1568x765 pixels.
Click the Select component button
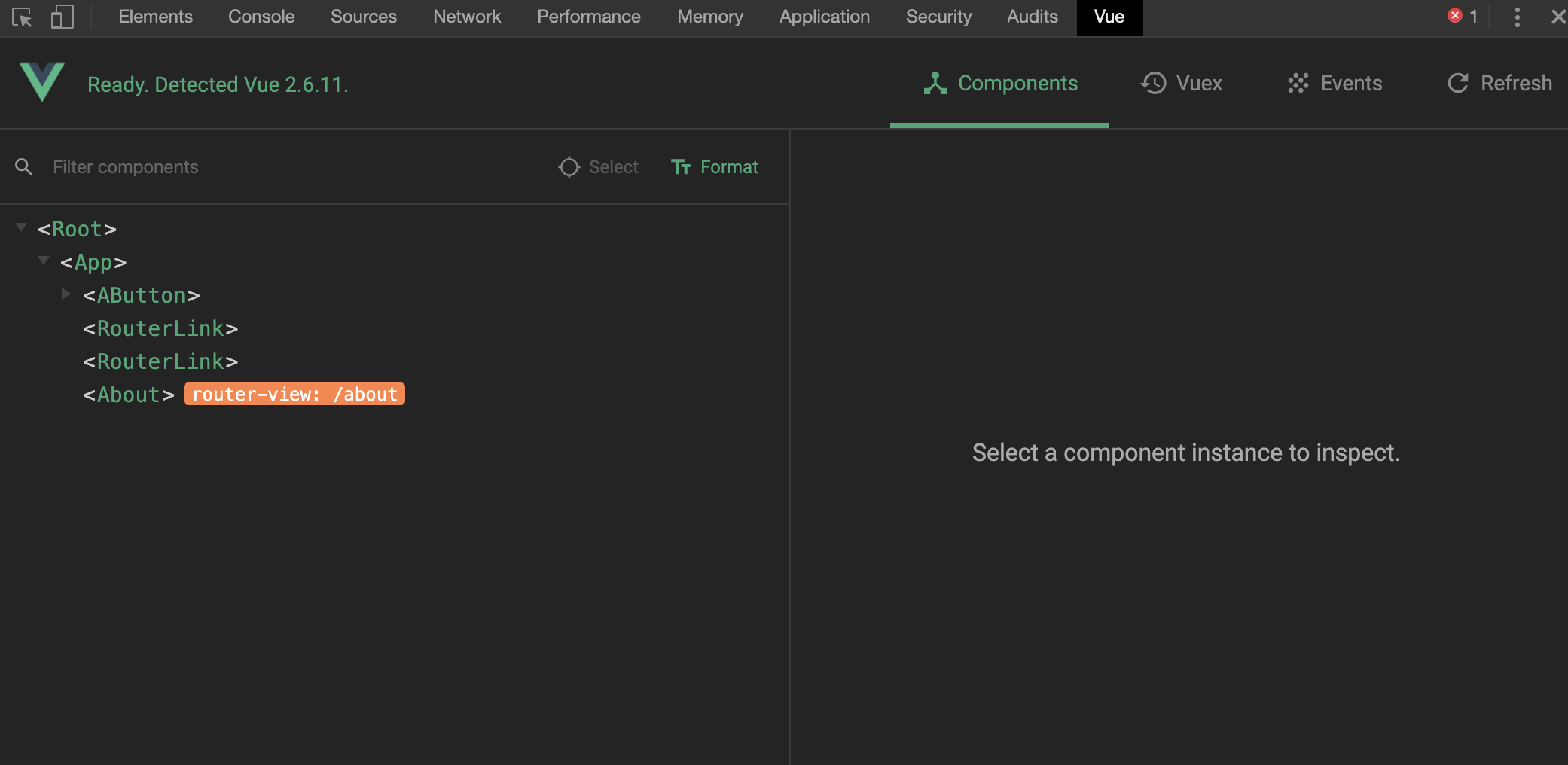click(x=598, y=167)
